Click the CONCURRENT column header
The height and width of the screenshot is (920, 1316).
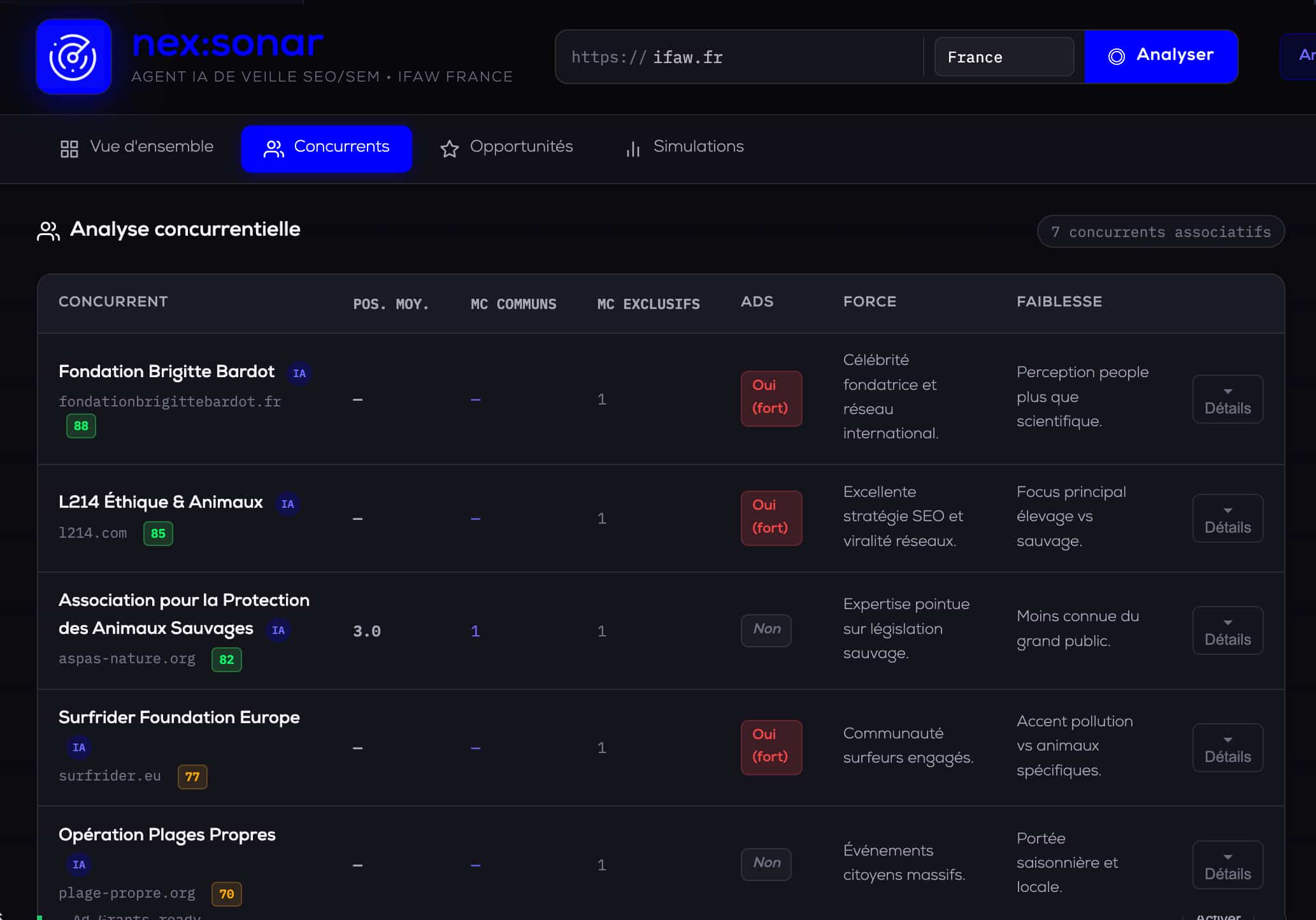[113, 302]
